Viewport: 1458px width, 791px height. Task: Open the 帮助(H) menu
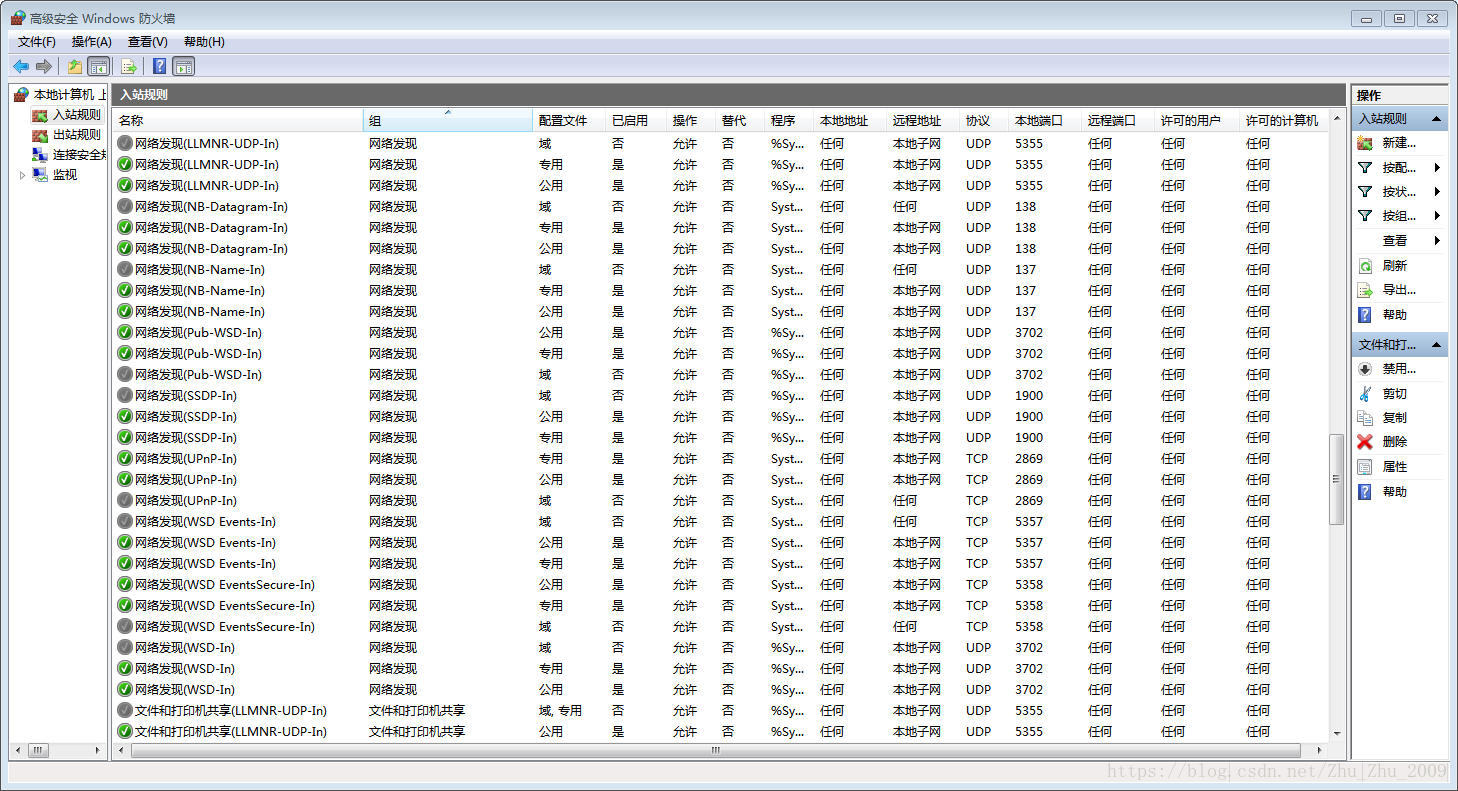click(204, 42)
